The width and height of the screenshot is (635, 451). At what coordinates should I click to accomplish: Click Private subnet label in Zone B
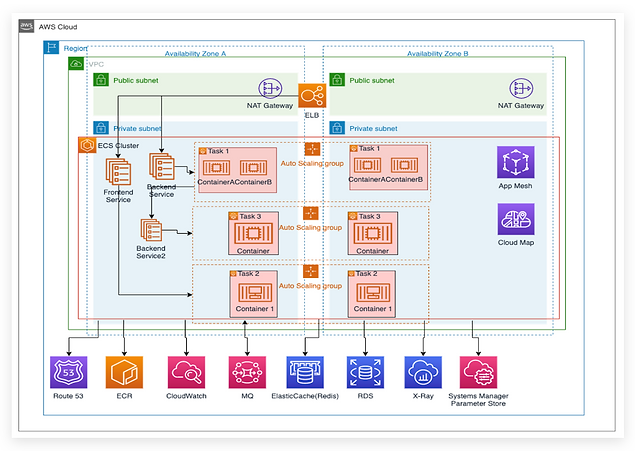point(373,128)
